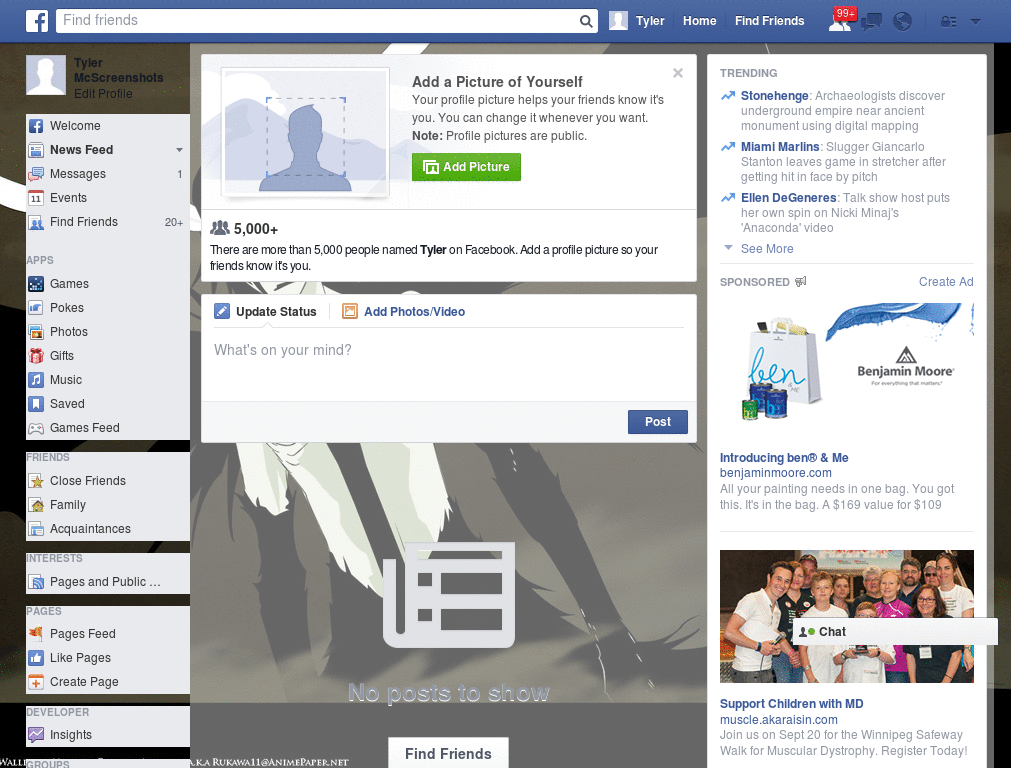
Task: Open Tyler McScreenshots sidebar profile picture
Action: 46,75
